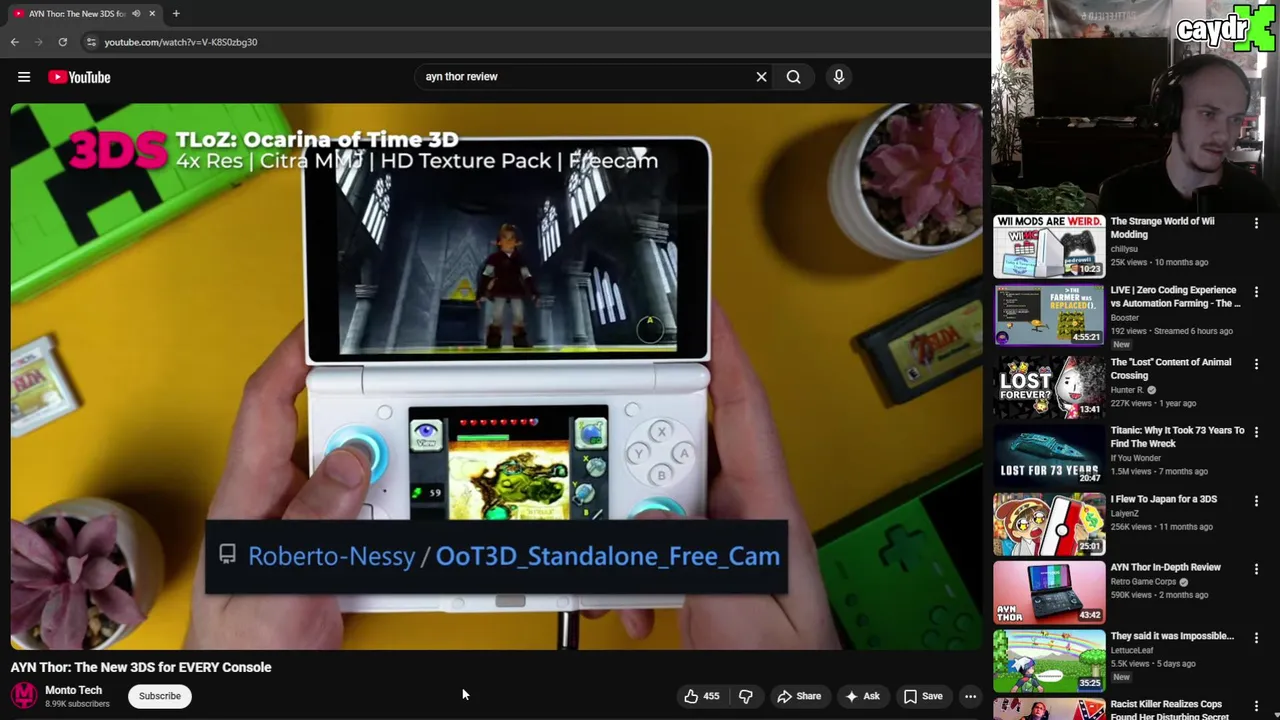
Task: Open options menu for 'Racist Killer Realizes' video
Action: point(1256,706)
